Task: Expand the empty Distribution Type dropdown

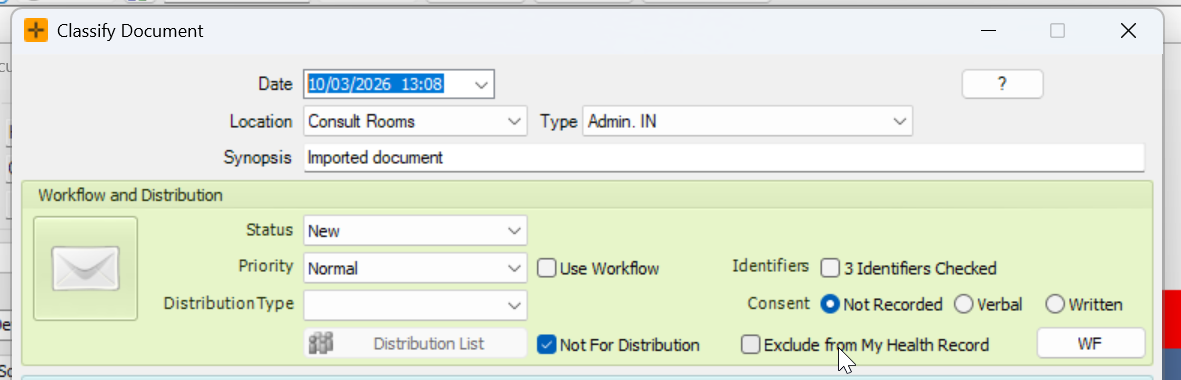Action: coord(514,306)
